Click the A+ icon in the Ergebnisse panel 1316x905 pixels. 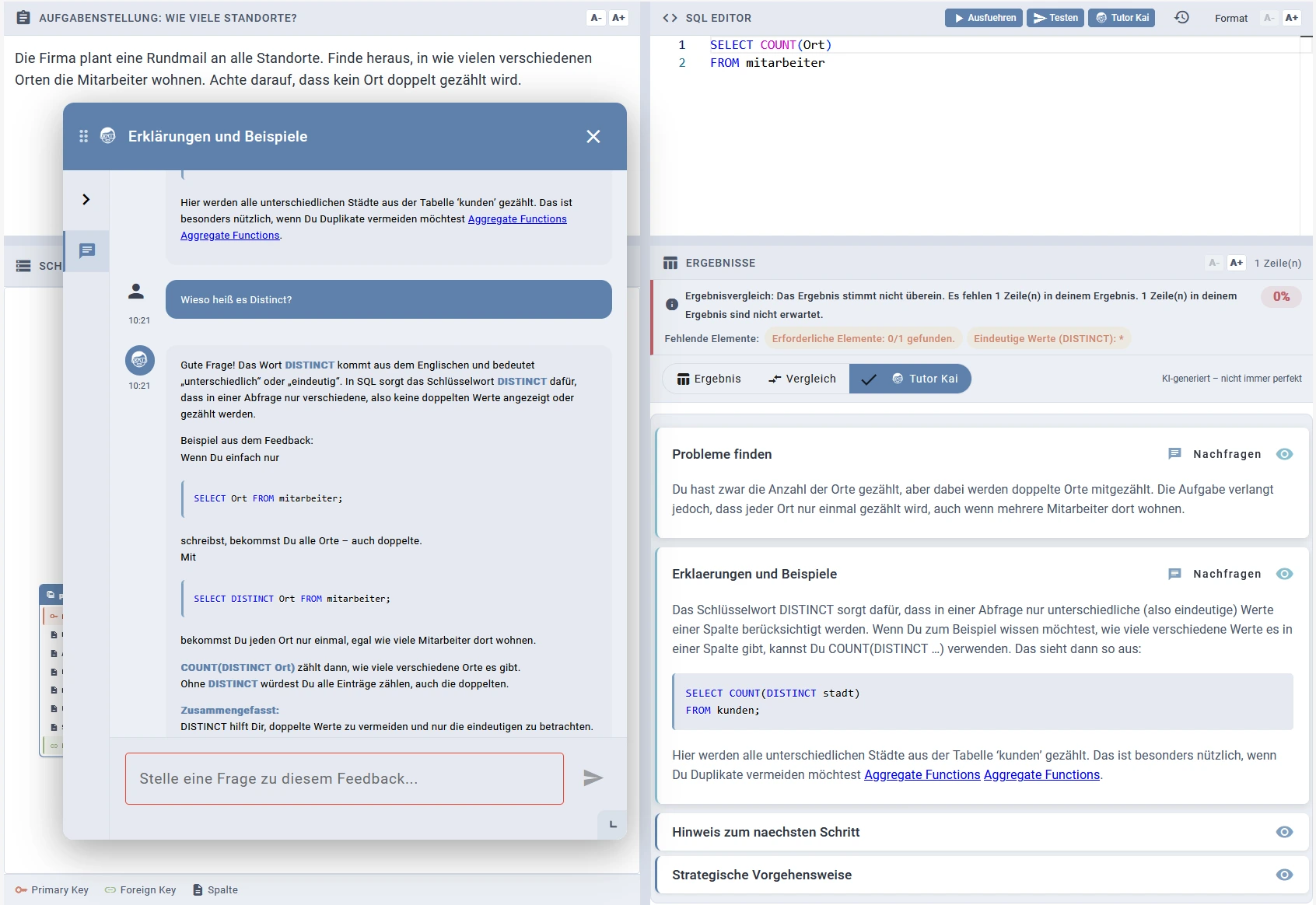[1237, 263]
